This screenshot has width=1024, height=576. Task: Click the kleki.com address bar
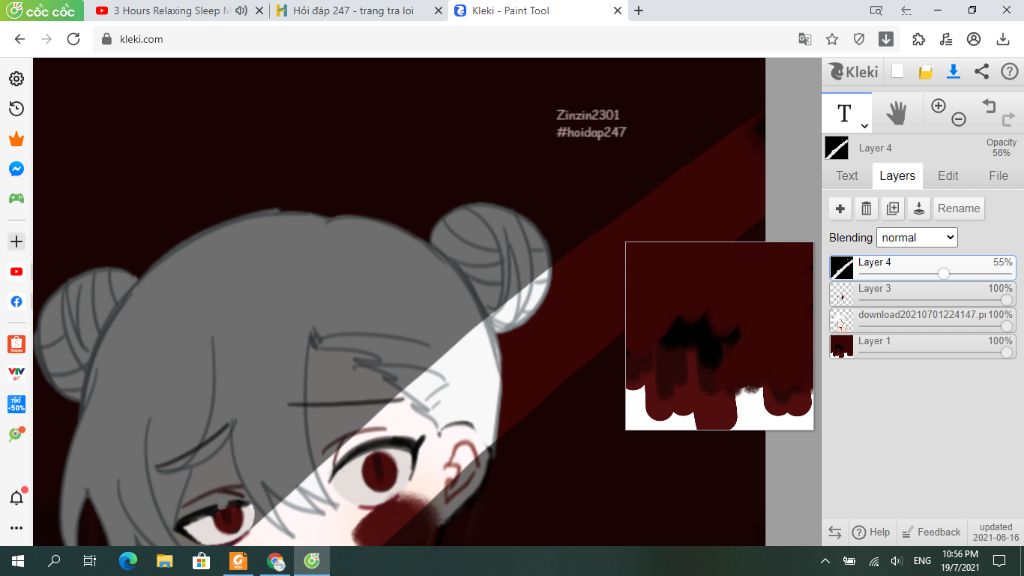coord(444,39)
